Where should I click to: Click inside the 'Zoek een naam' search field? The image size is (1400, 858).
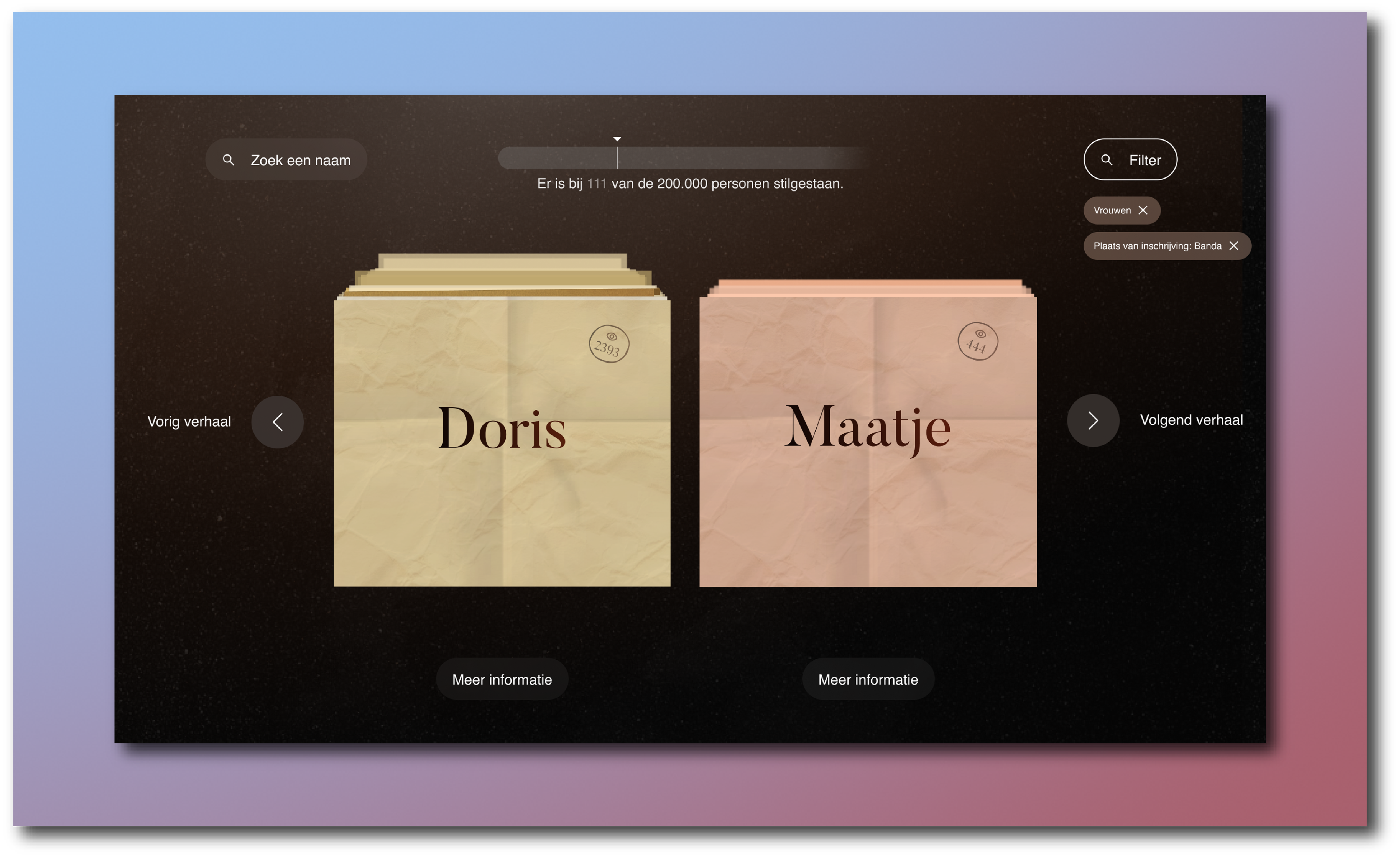point(300,160)
